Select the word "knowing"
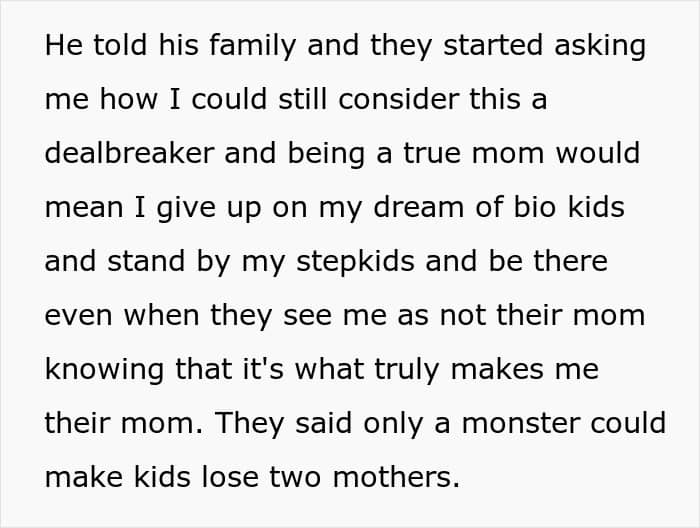 (x=104, y=370)
